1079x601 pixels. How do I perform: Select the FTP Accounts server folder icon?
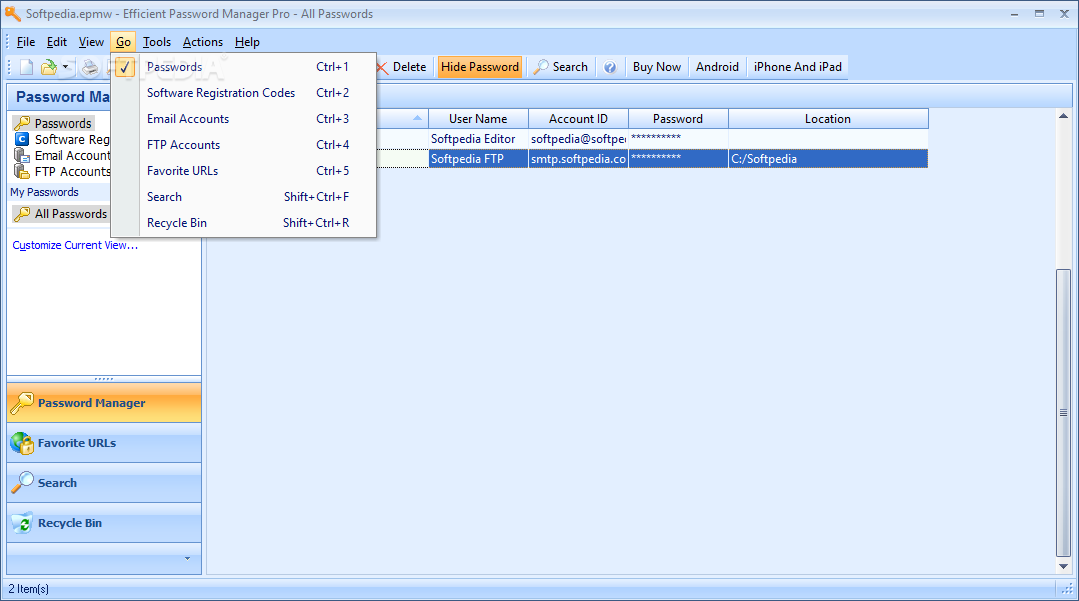coord(22,171)
